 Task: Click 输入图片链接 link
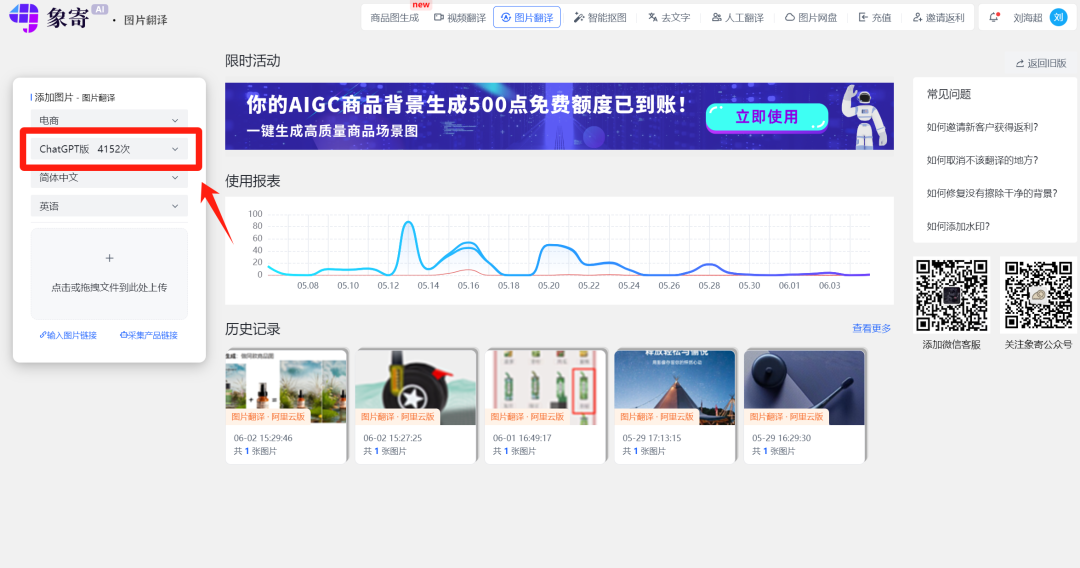coord(68,335)
